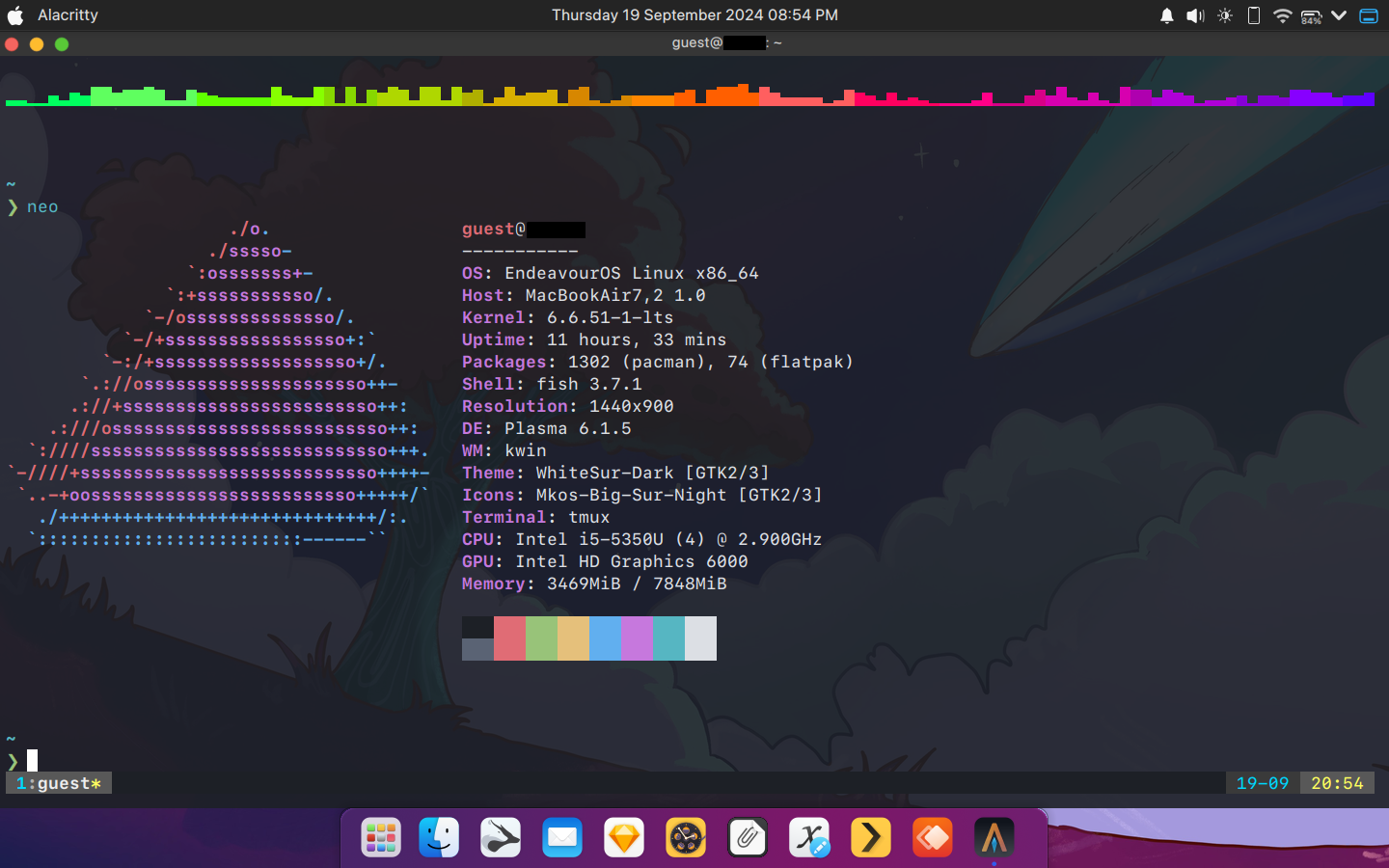Launch the X formula editor dock icon
The height and width of the screenshot is (868, 1389).
coord(809,838)
